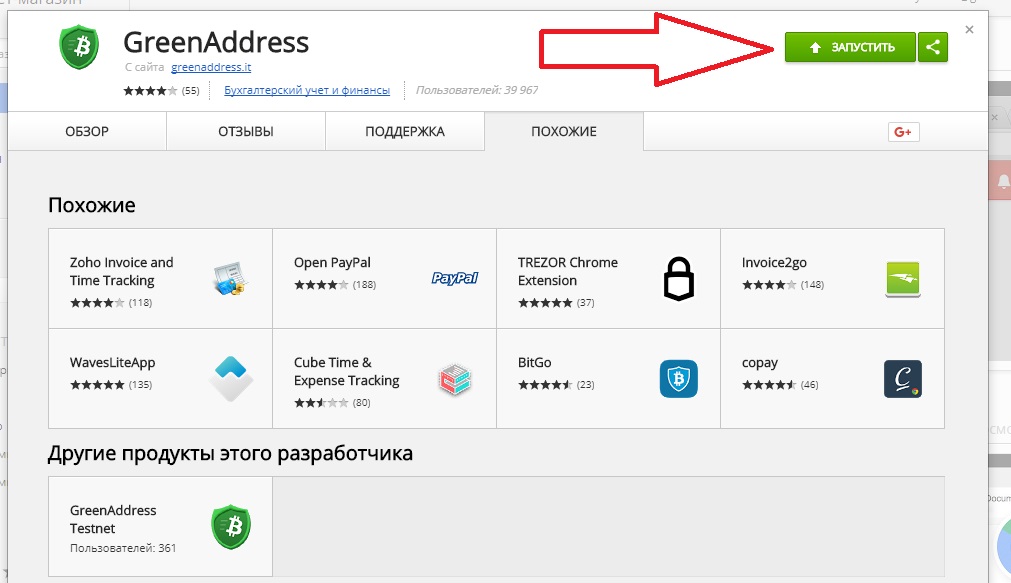Click the TREZOR (37) rating count

[585, 302]
